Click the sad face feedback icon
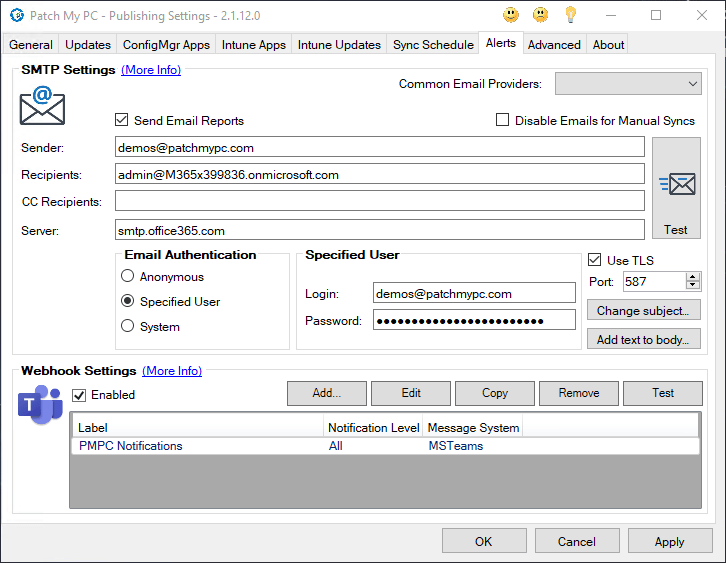Viewport: 726px width, 563px height. [x=540, y=15]
